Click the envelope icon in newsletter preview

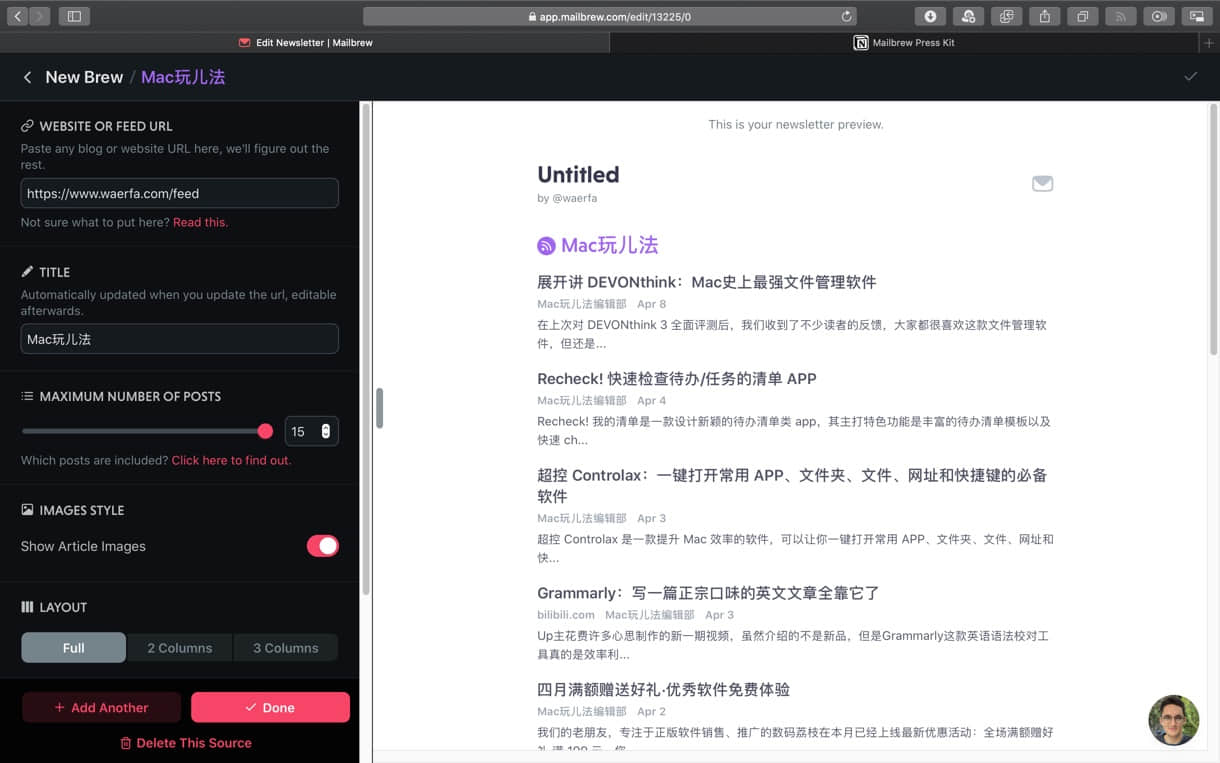coord(1042,183)
